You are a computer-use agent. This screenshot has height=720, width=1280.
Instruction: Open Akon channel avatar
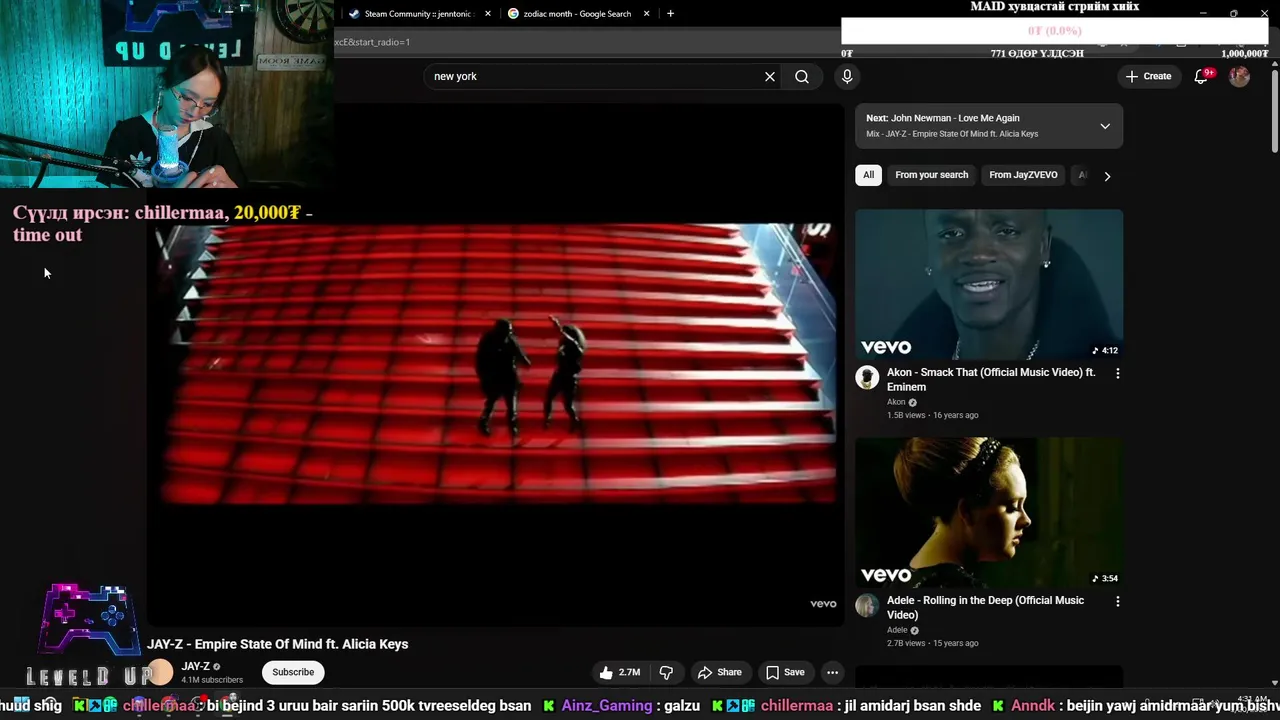click(x=867, y=378)
